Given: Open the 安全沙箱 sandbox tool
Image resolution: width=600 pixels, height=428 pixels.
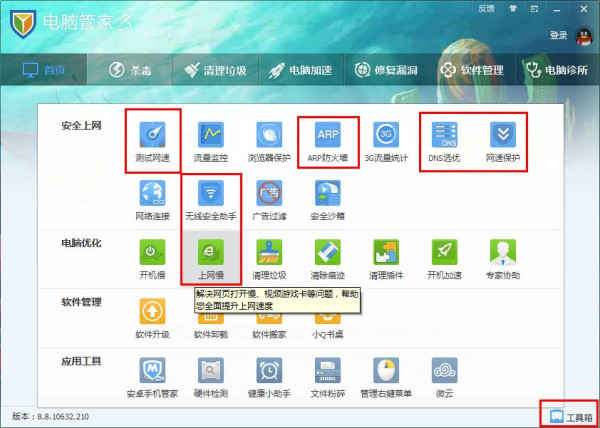Looking at the screenshot, I should pyautogui.click(x=328, y=200).
